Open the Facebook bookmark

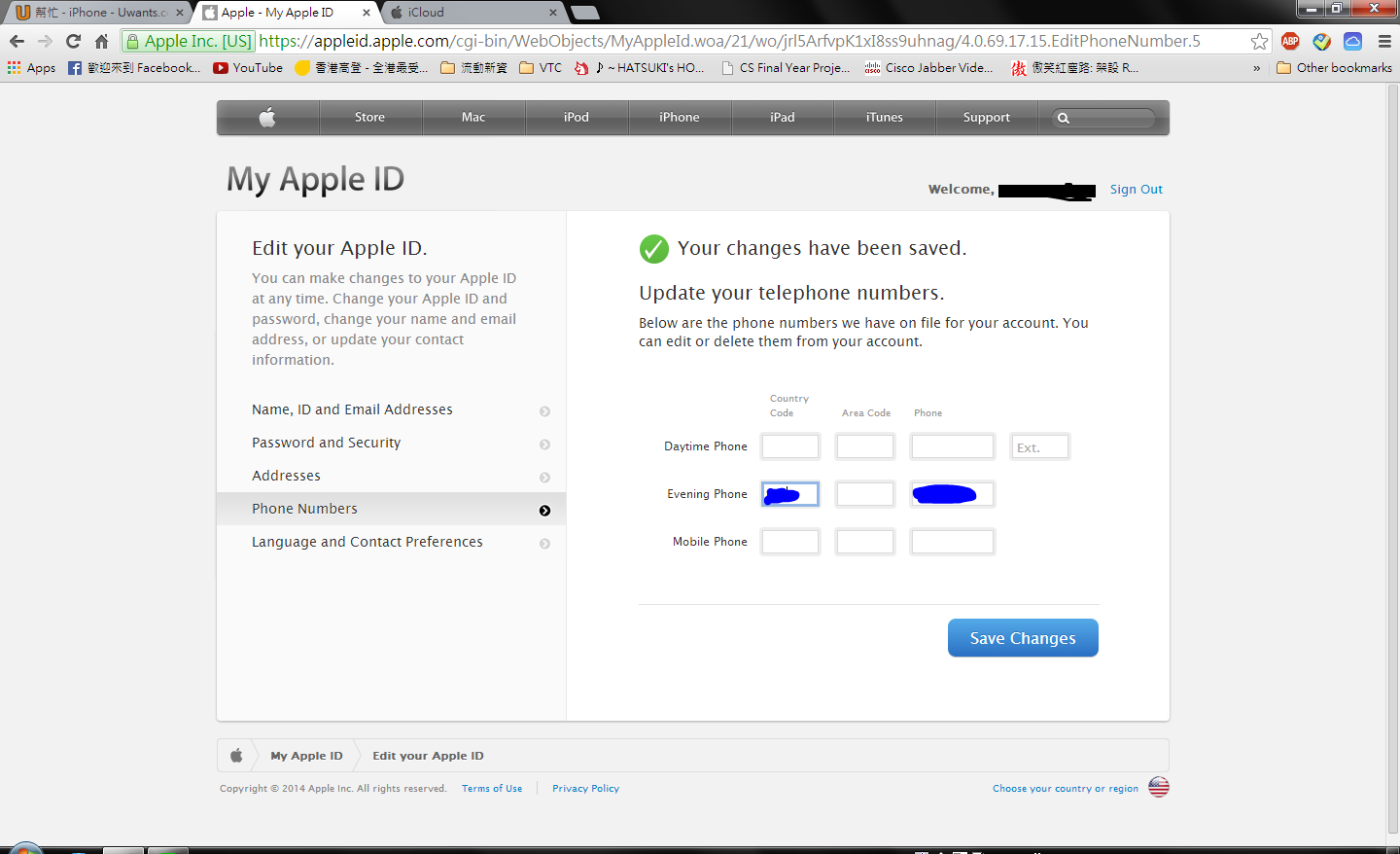(x=134, y=67)
